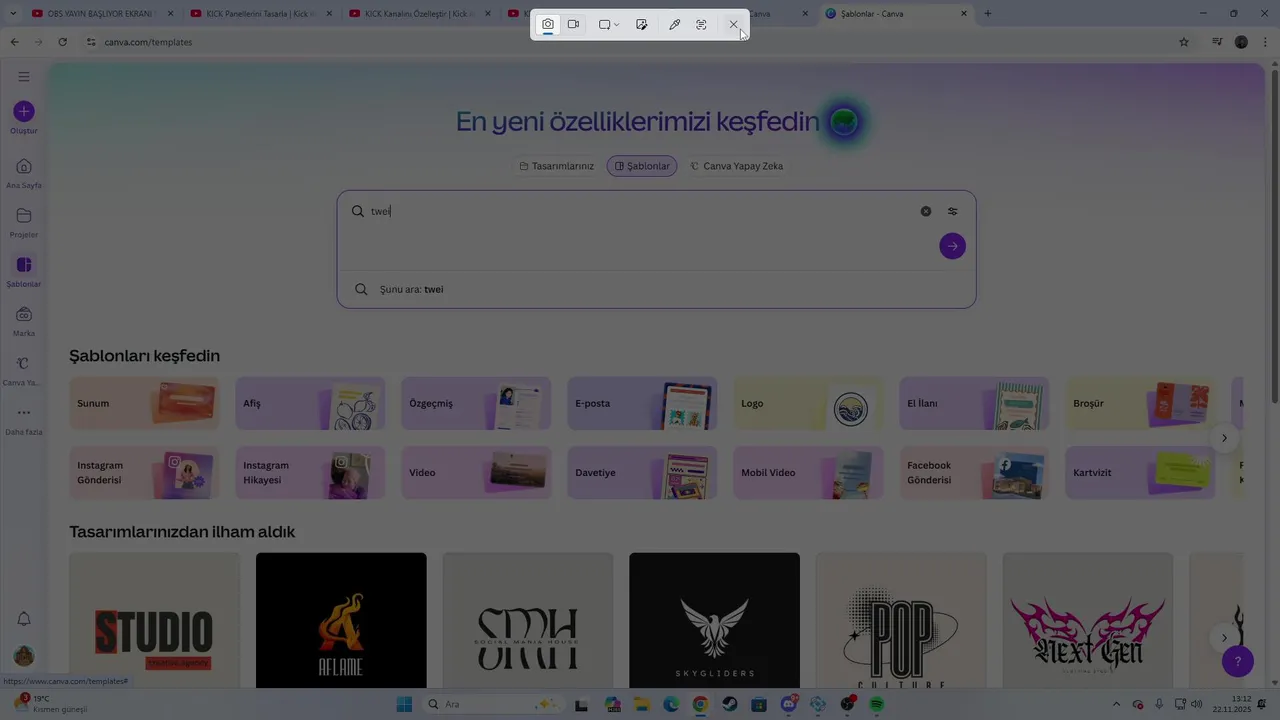Open the Özgeçmiş template category
Viewport: 1280px width, 720px height.
point(476,403)
